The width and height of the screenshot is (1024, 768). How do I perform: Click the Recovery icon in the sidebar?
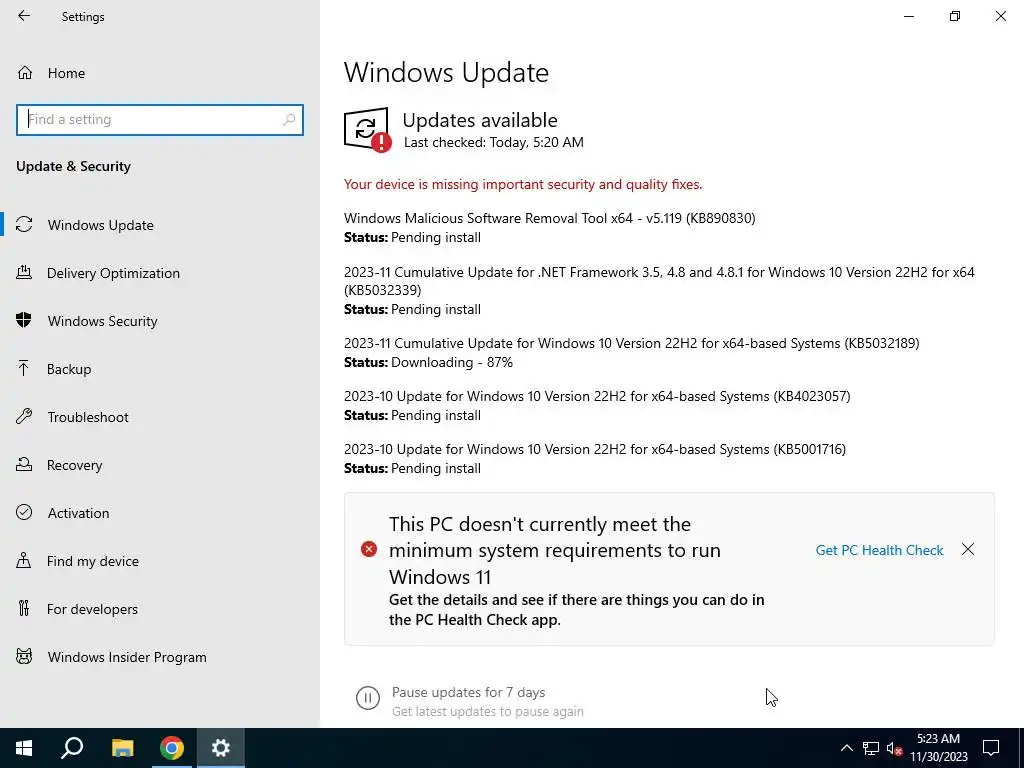point(24,464)
